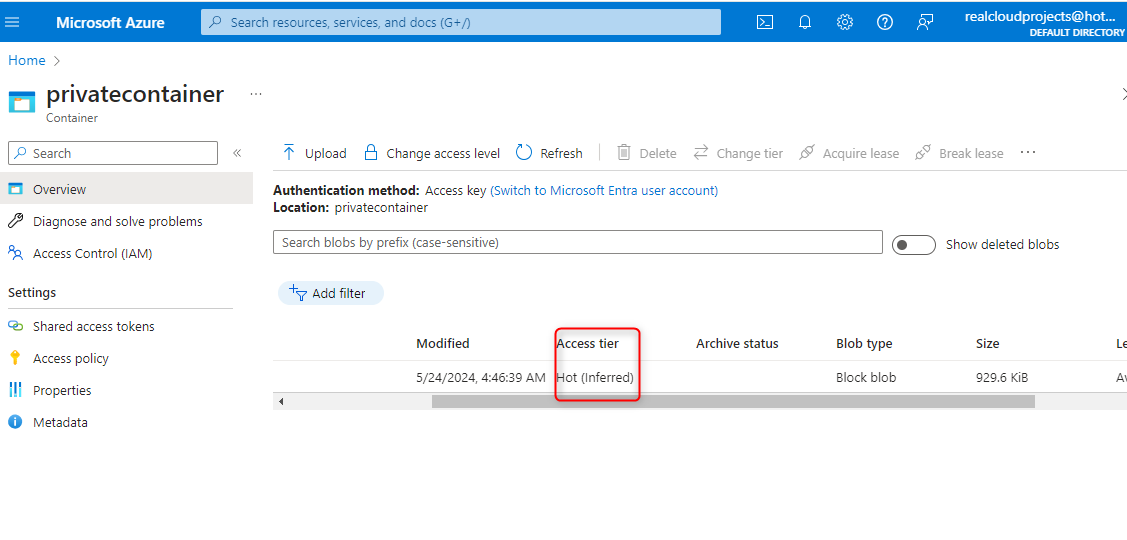Open portal settings gear
This screenshot has height=540, width=1127.
[x=845, y=22]
